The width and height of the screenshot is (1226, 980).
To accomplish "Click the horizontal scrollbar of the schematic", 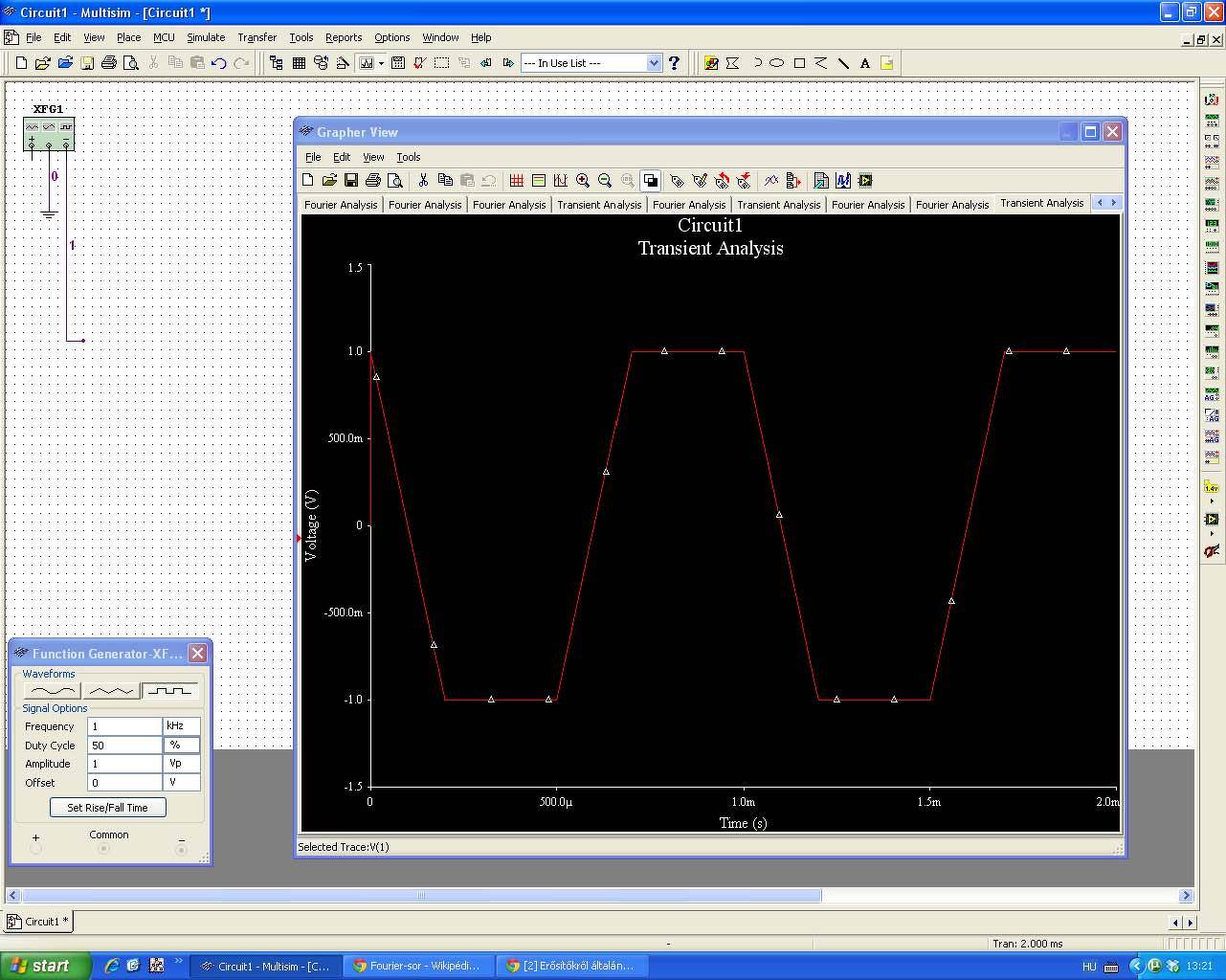I will (x=421, y=896).
